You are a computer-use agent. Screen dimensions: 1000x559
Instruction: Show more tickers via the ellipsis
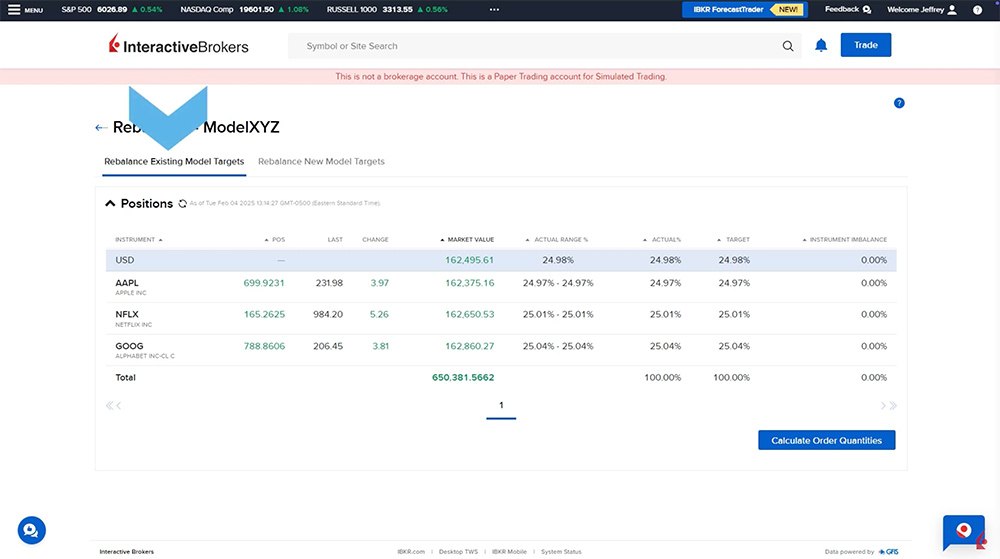(494, 10)
